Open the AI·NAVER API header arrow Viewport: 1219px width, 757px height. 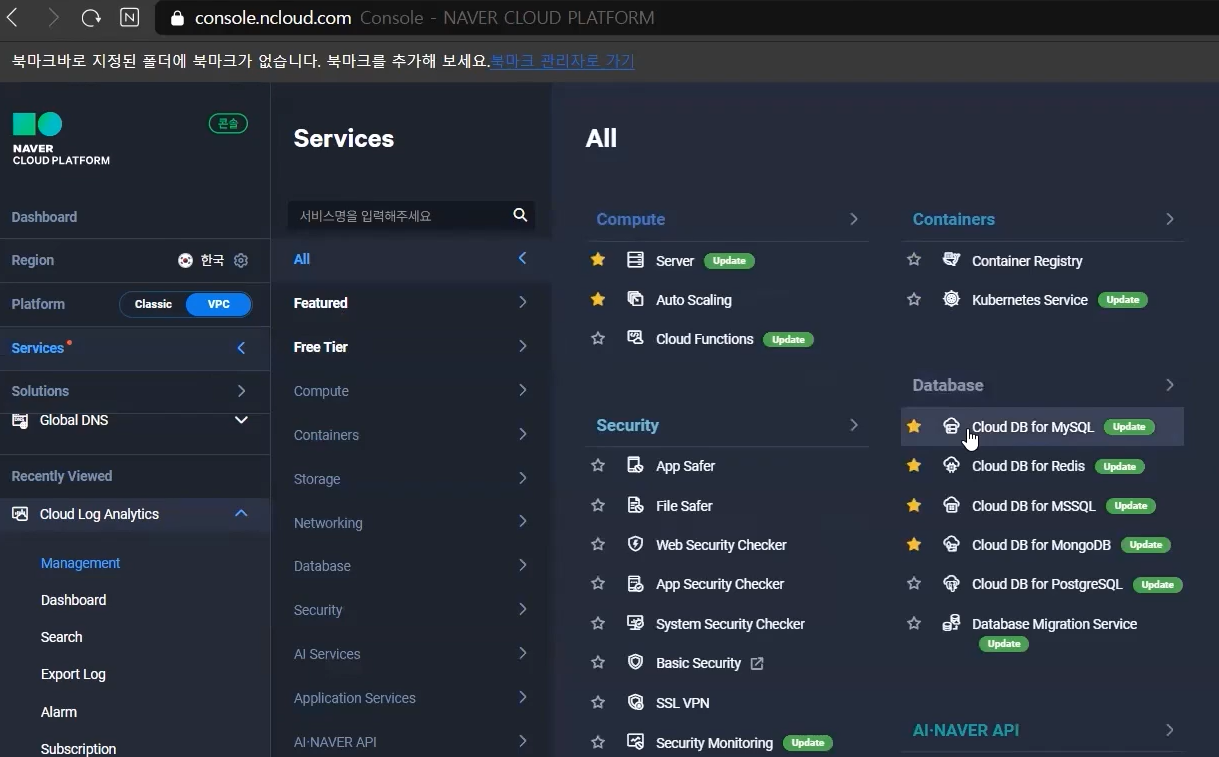click(1170, 730)
